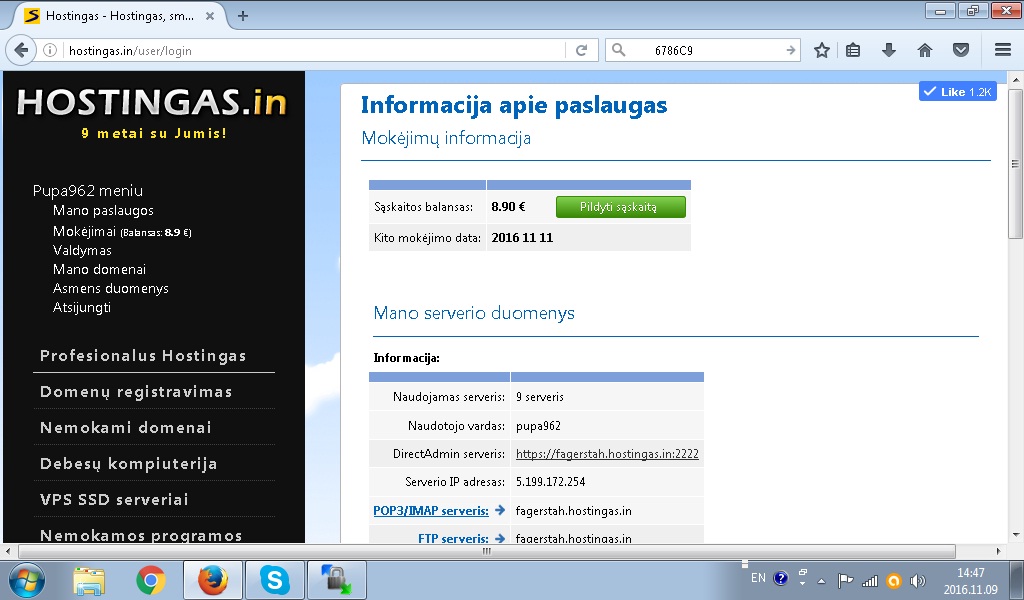This screenshot has height=600, width=1024.
Task: Show hidden tray icons arrow
Action: pyautogui.click(x=822, y=580)
